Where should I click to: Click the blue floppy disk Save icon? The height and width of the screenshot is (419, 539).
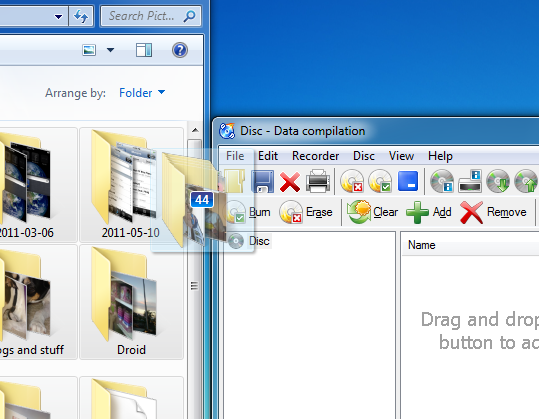[263, 181]
